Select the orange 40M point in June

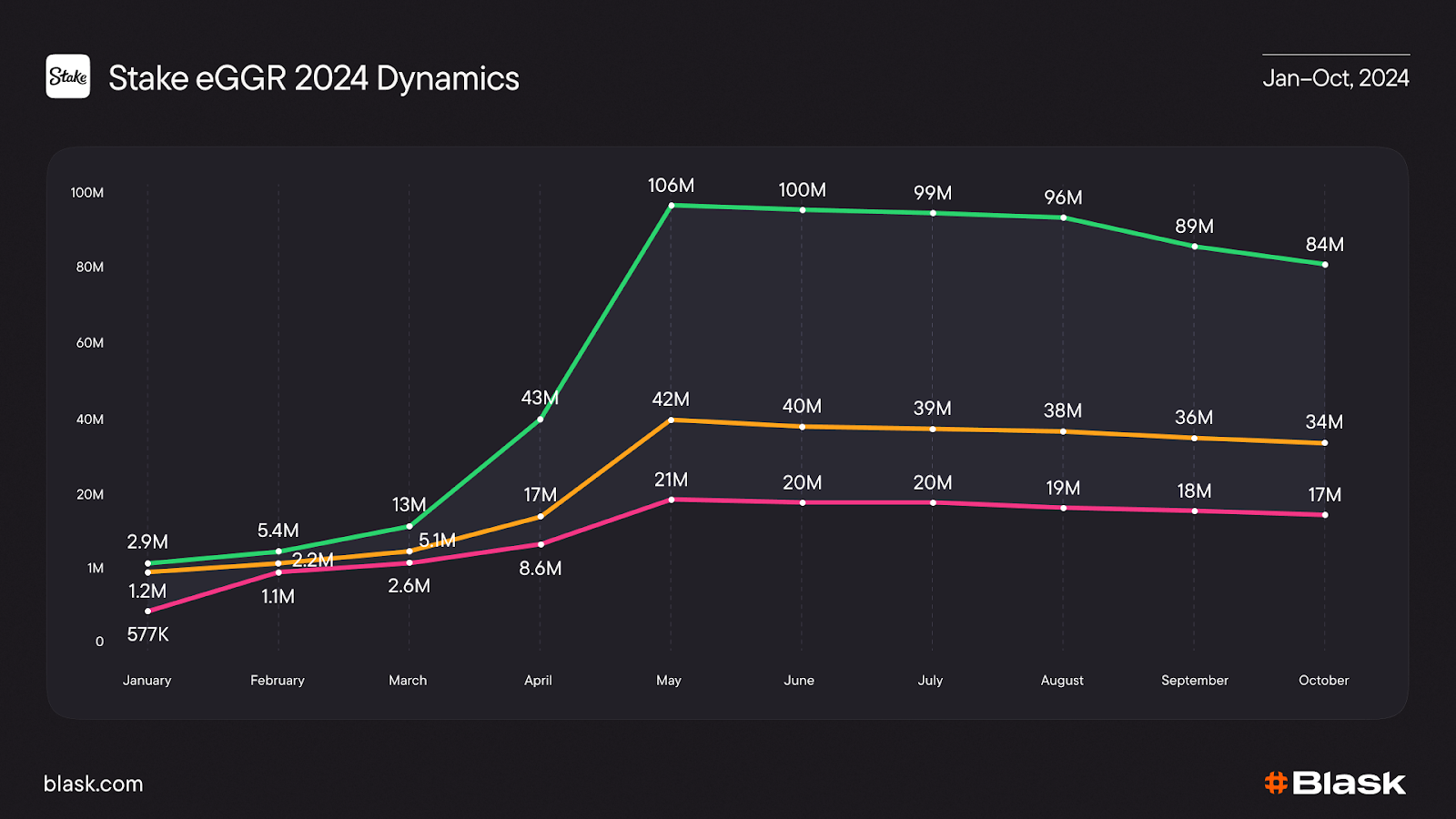click(802, 427)
